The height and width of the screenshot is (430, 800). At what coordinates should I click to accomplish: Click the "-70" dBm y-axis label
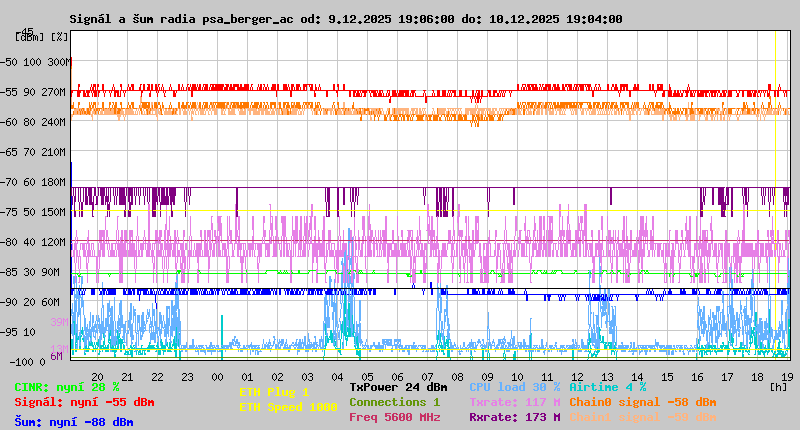click(9, 182)
